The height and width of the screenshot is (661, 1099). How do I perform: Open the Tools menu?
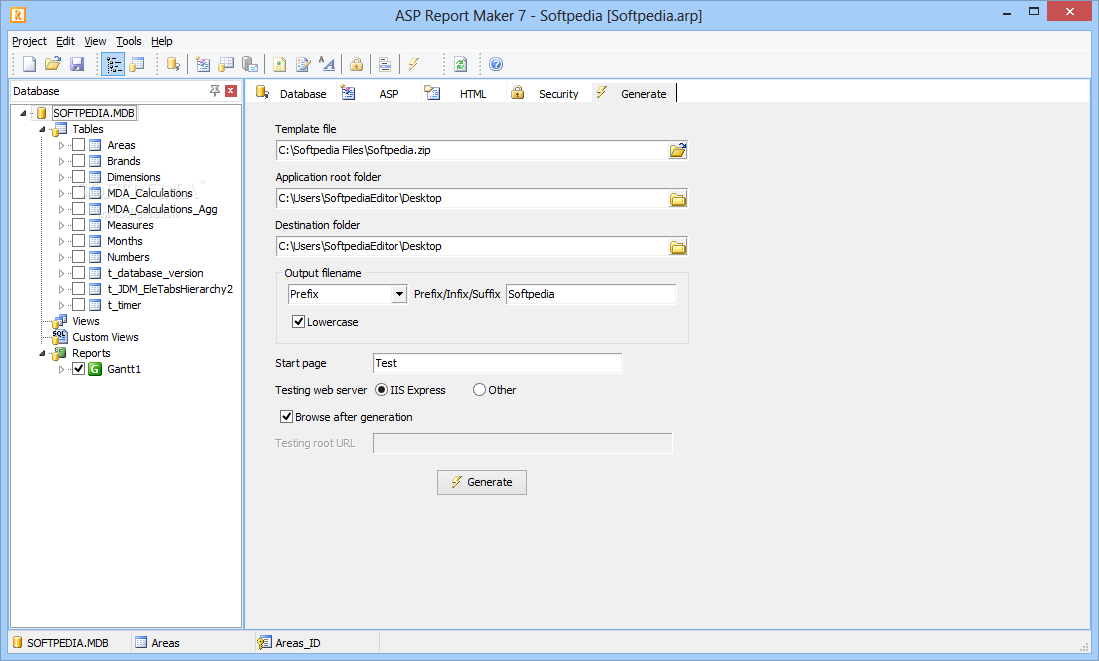pyautogui.click(x=128, y=41)
